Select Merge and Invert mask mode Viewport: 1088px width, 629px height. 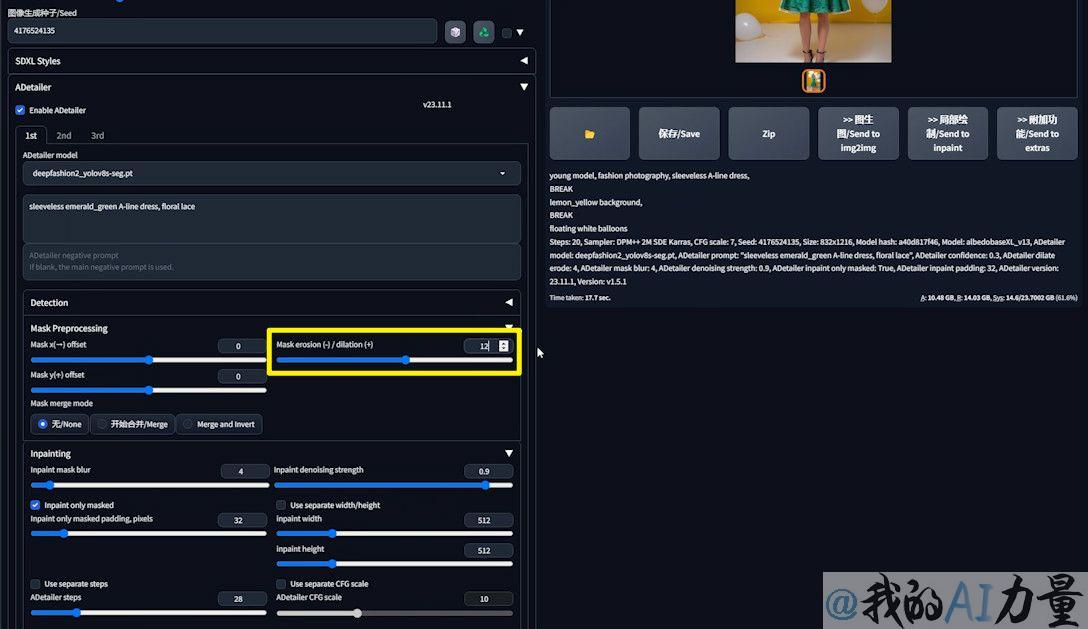219,424
